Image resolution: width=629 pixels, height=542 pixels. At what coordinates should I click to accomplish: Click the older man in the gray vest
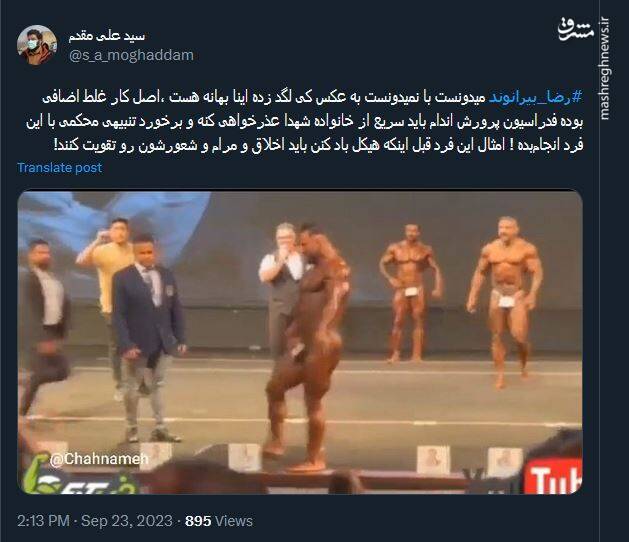coord(281,281)
